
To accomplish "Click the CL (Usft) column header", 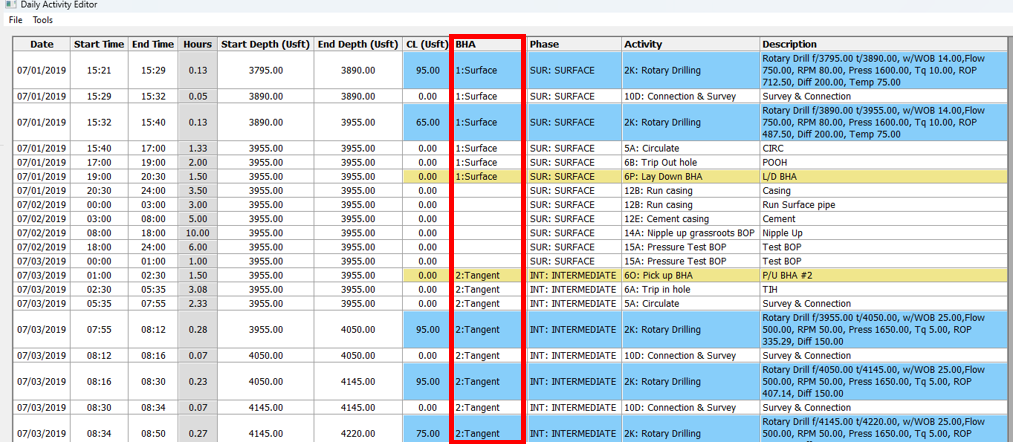I will click(x=427, y=44).
